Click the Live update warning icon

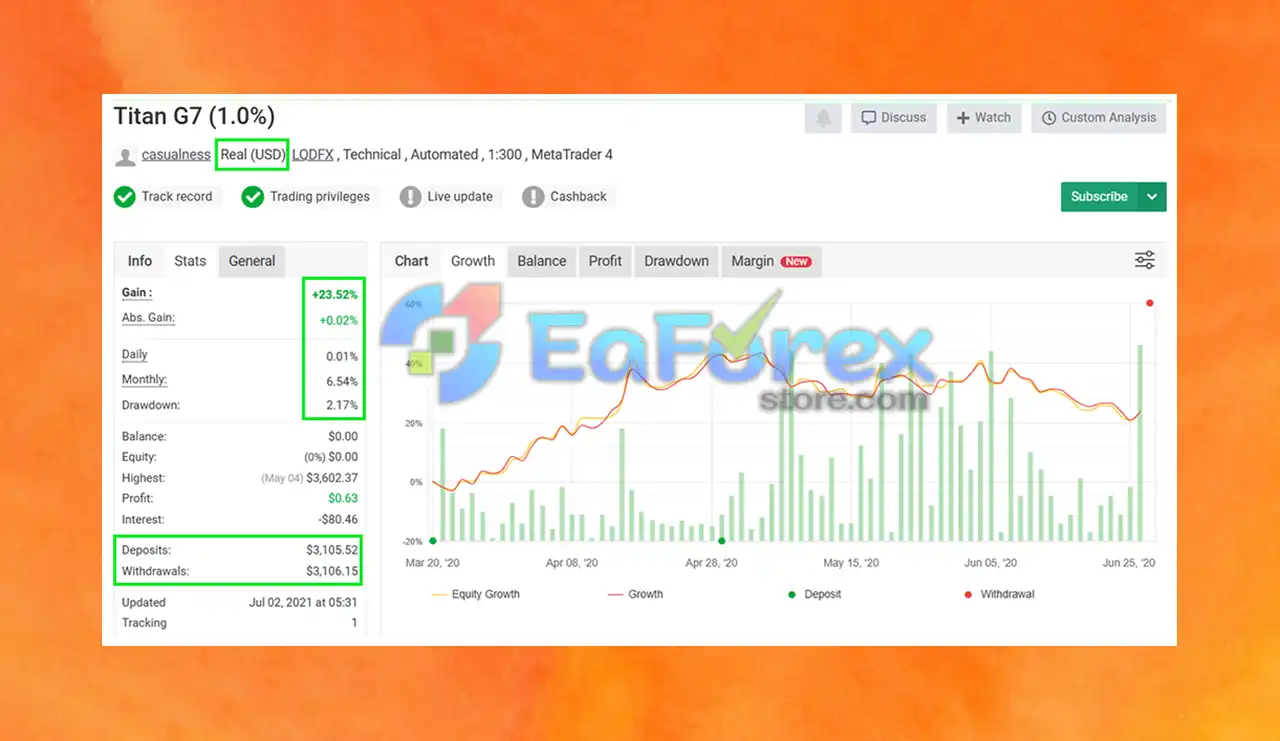coord(410,197)
